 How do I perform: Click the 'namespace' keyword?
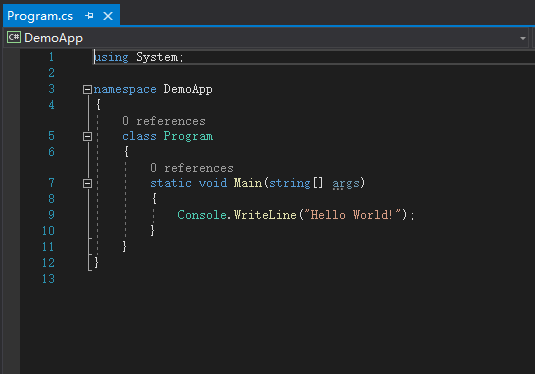click(125, 89)
